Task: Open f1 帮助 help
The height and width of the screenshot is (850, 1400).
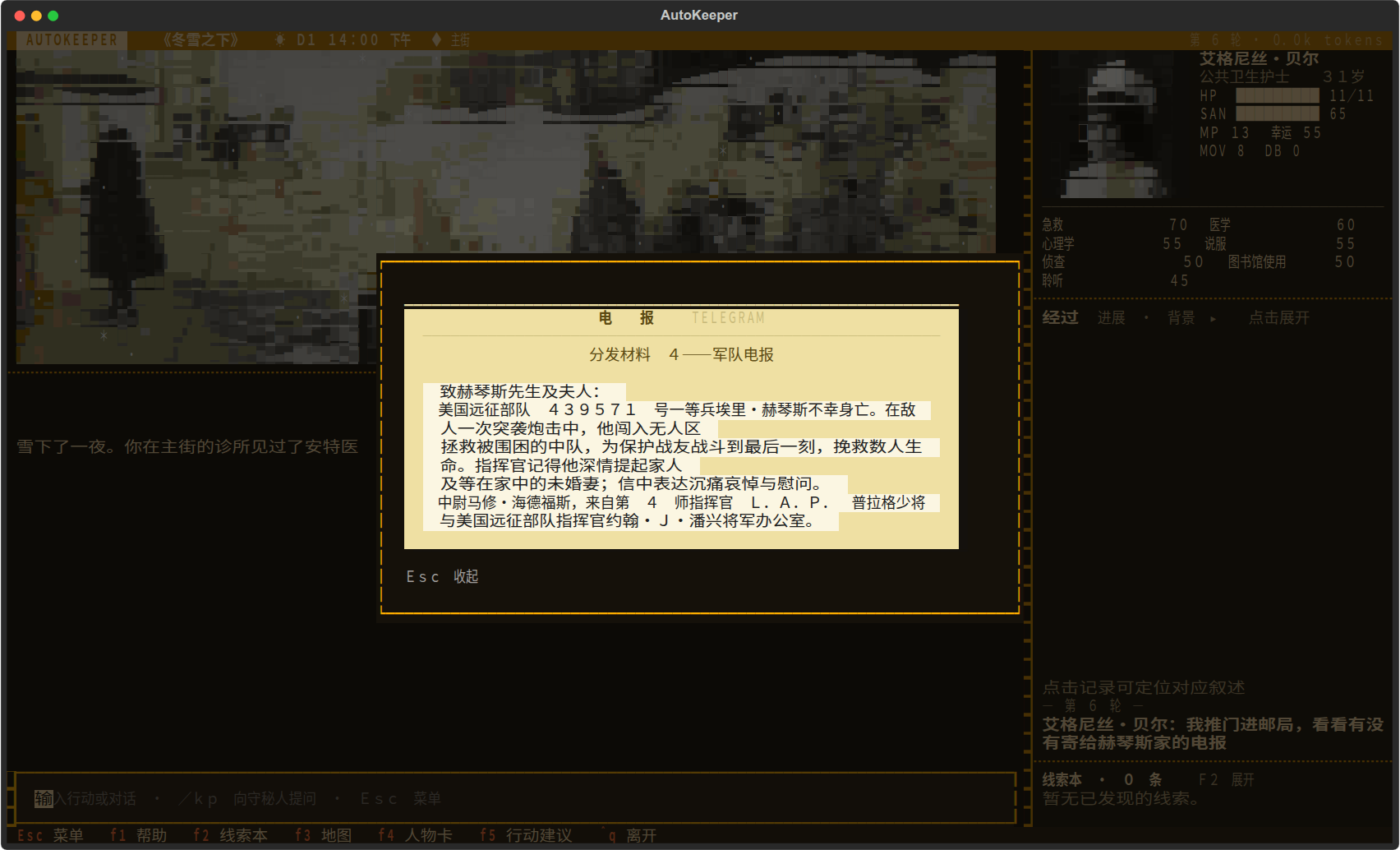Action: pyautogui.click(x=138, y=835)
